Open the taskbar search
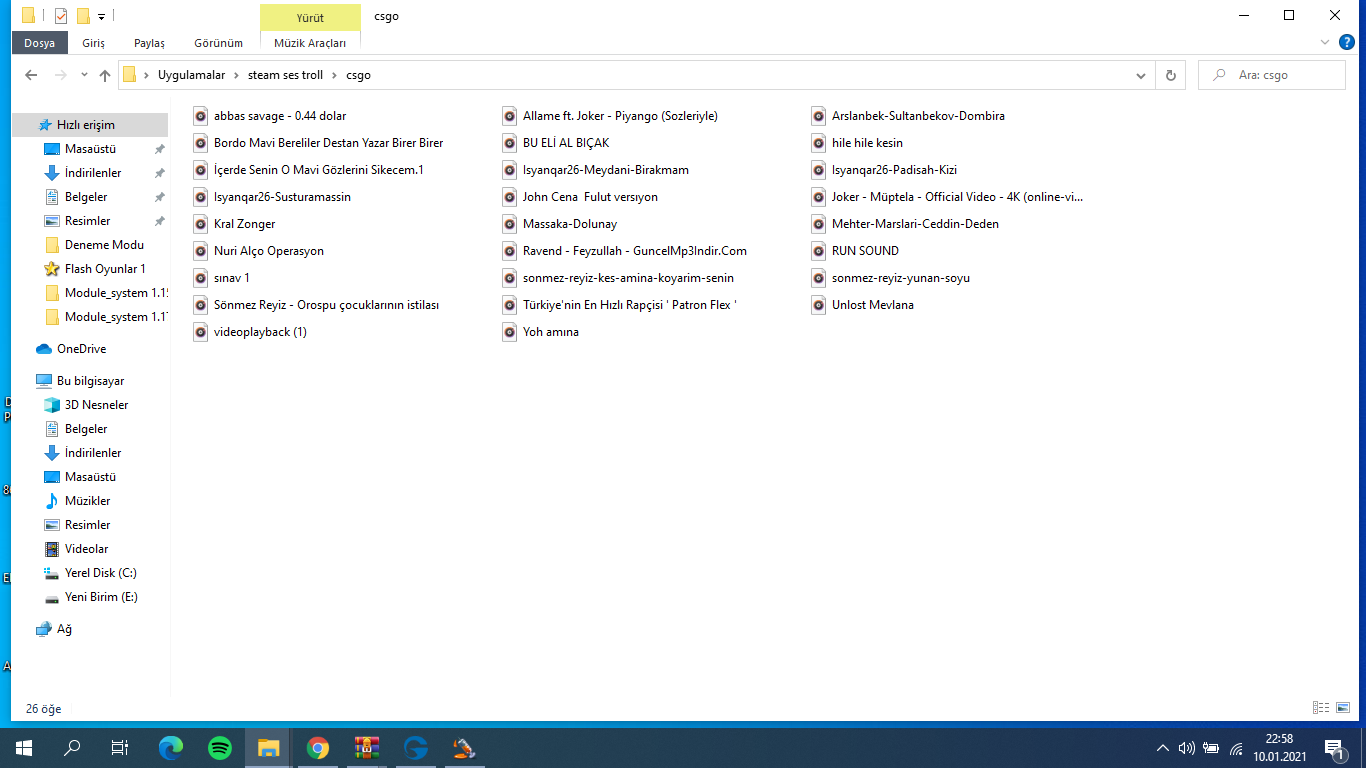The width and height of the screenshot is (1366, 768). point(72,748)
